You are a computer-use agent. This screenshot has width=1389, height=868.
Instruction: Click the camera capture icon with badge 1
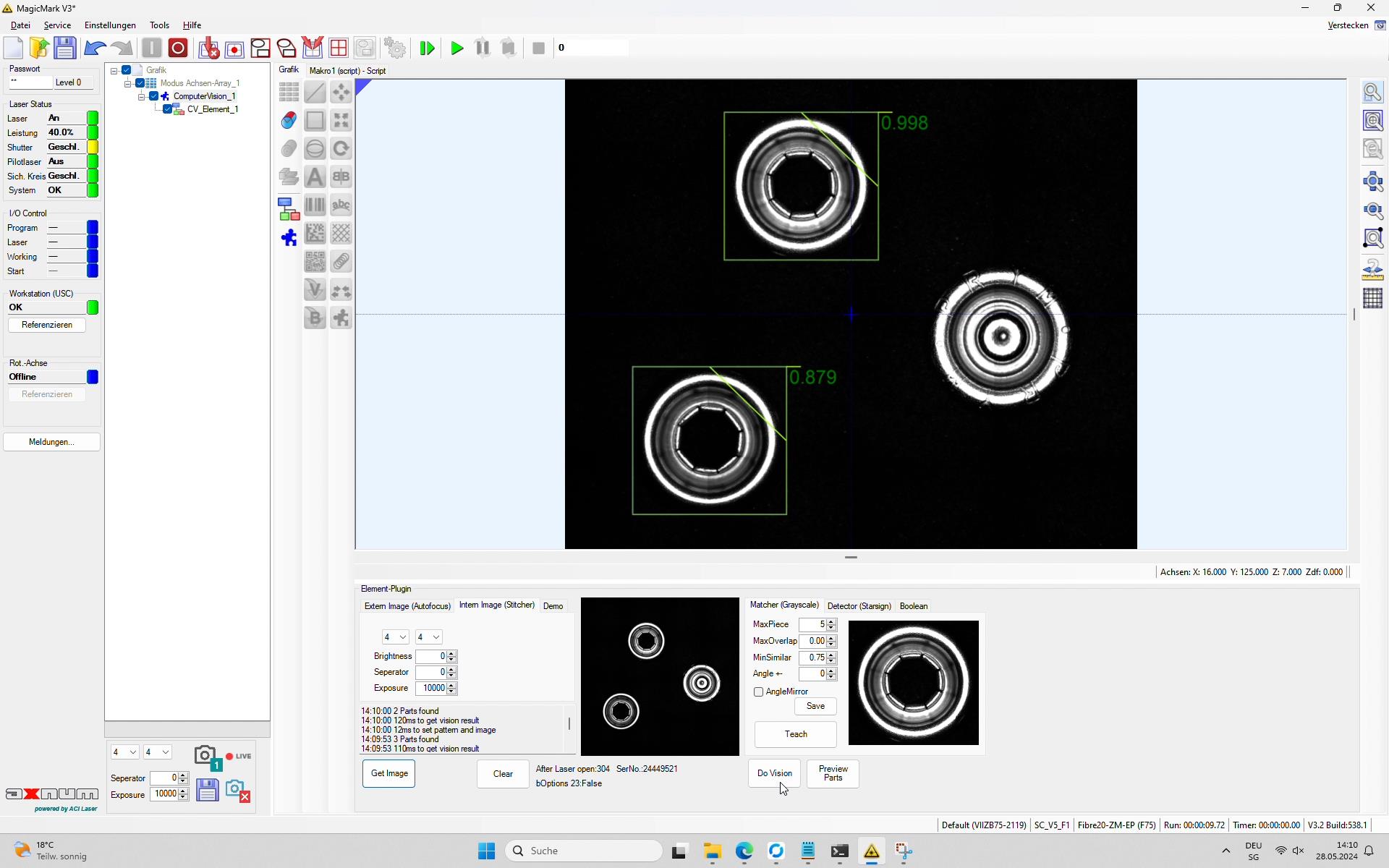point(206,757)
